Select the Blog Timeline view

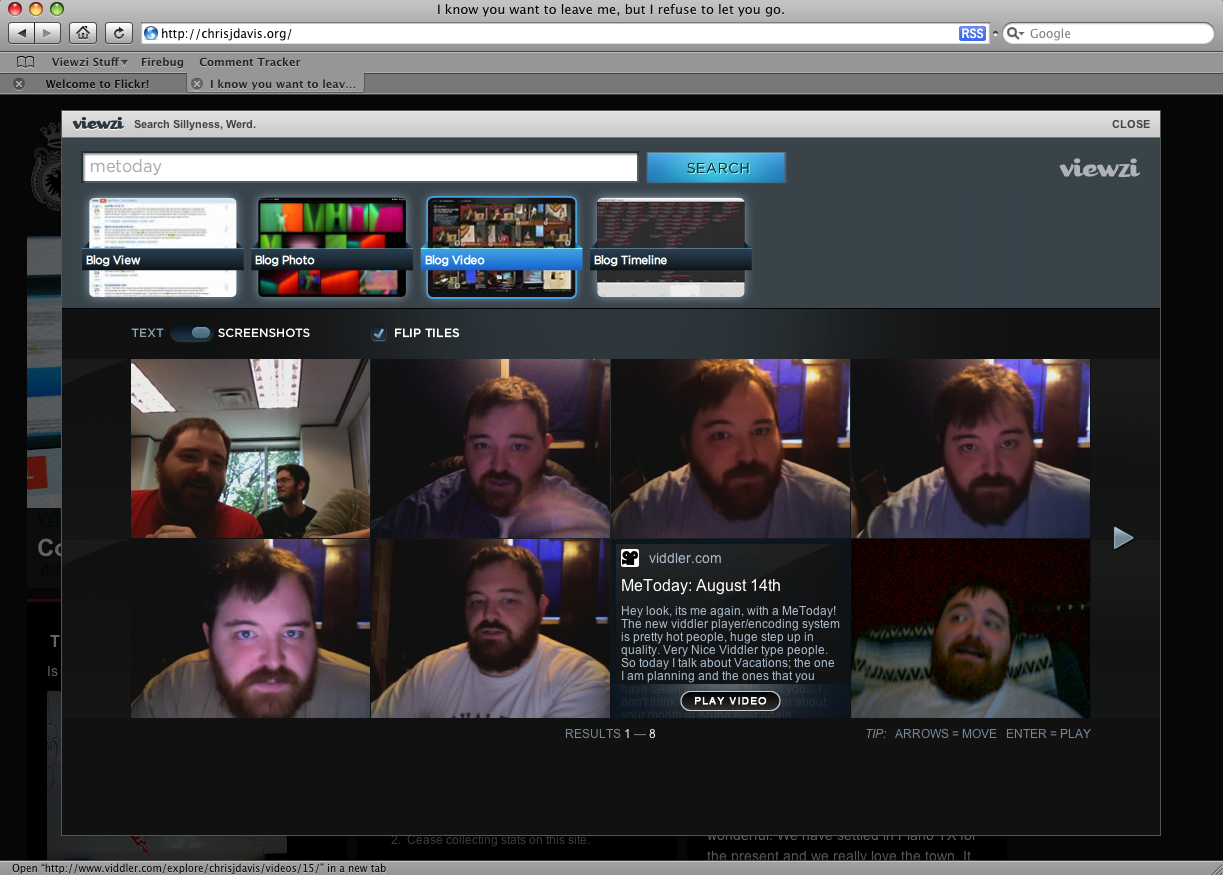tap(671, 247)
